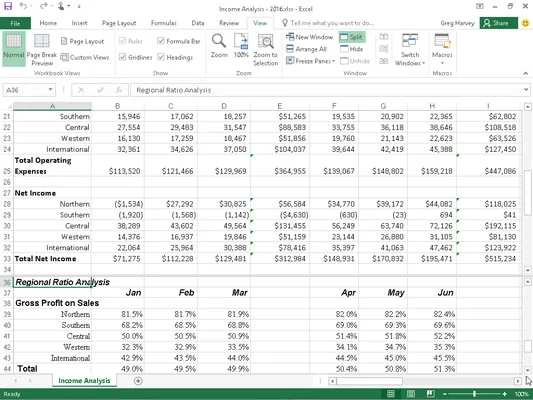Switch to the Data tab

[198, 23]
